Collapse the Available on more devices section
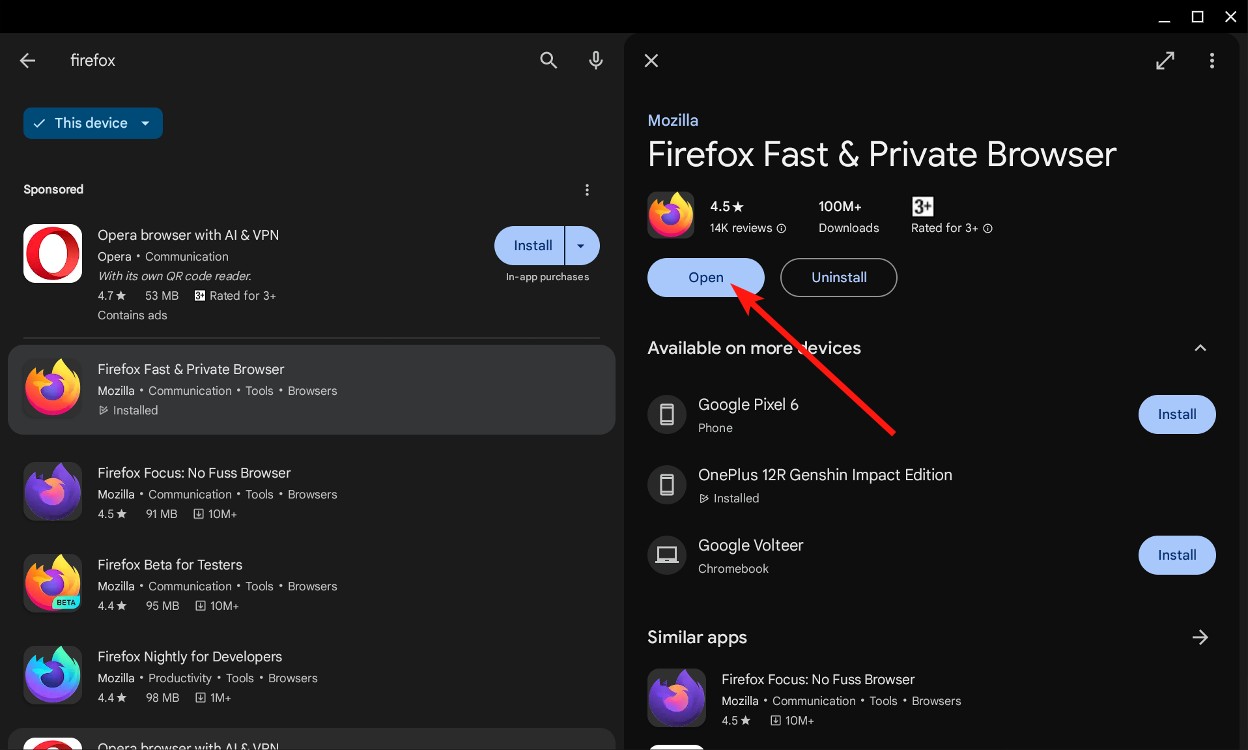 pos(1200,347)
